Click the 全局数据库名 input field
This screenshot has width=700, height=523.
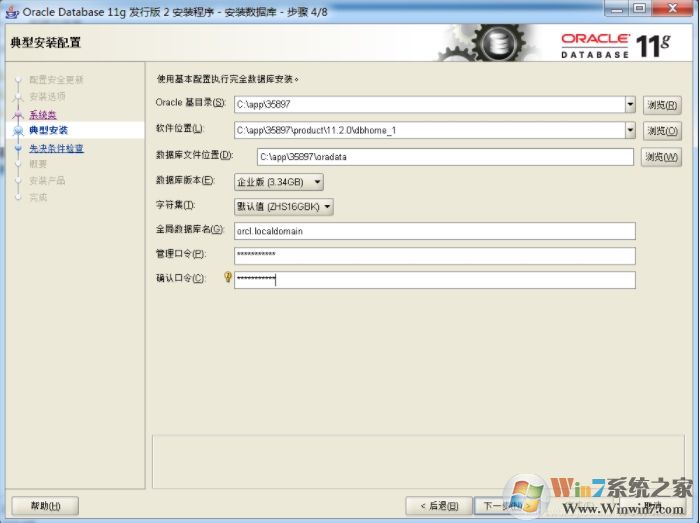[434, 231]
